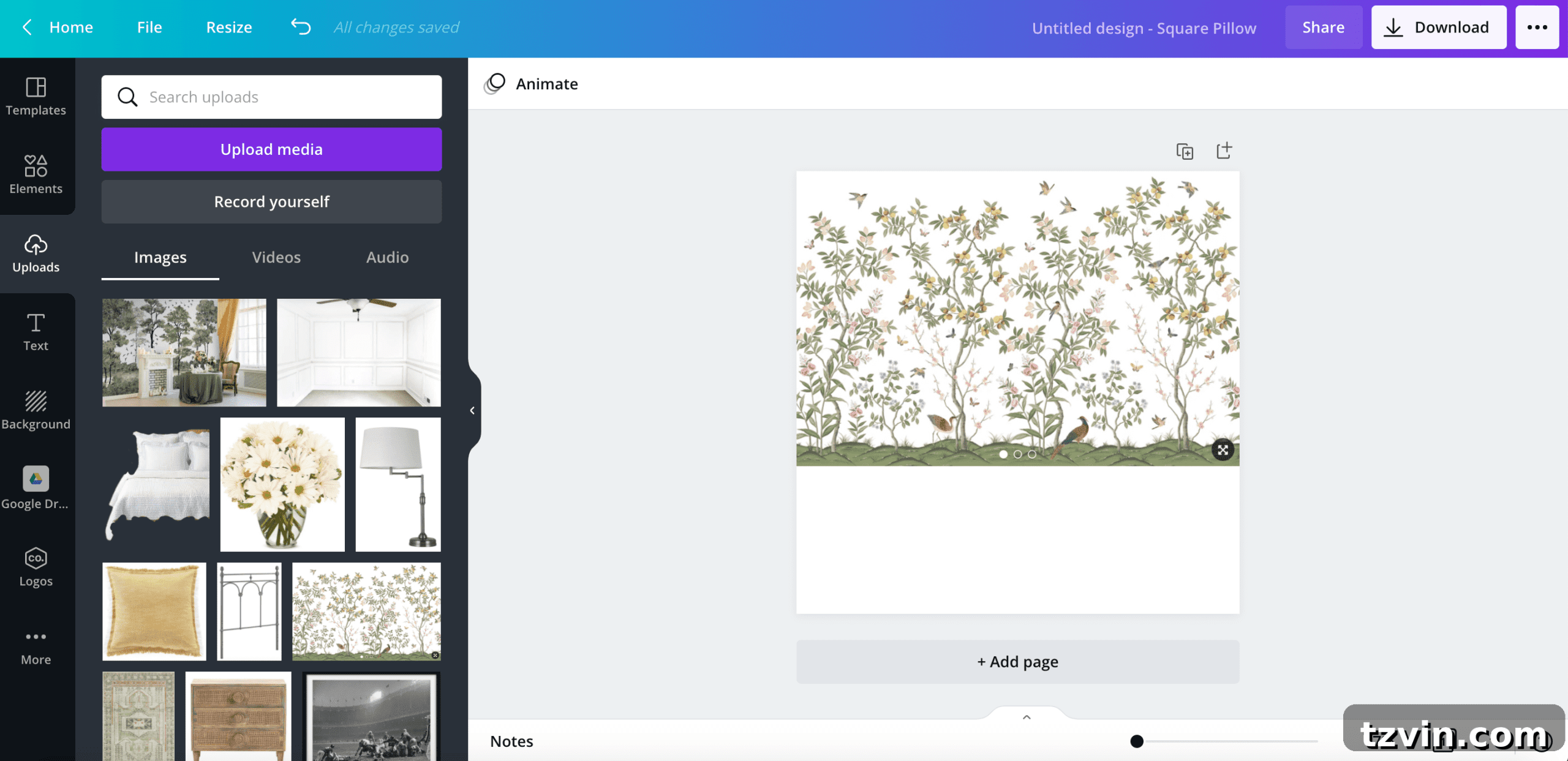Select the metal headboard thumbnail
1568x761 pixels.
click(249, 611)
